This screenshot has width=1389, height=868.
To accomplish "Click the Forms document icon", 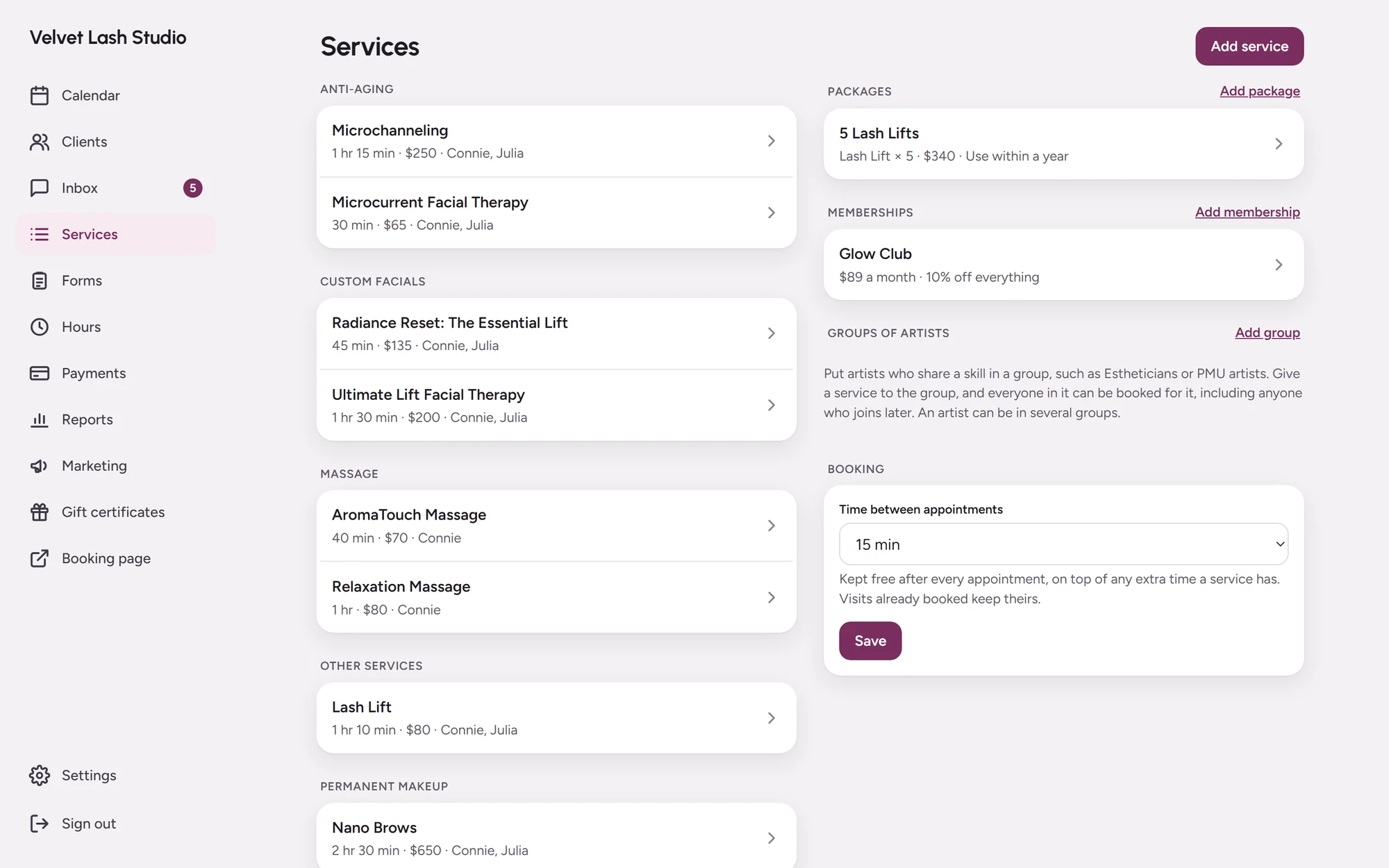I will [40, 281].
